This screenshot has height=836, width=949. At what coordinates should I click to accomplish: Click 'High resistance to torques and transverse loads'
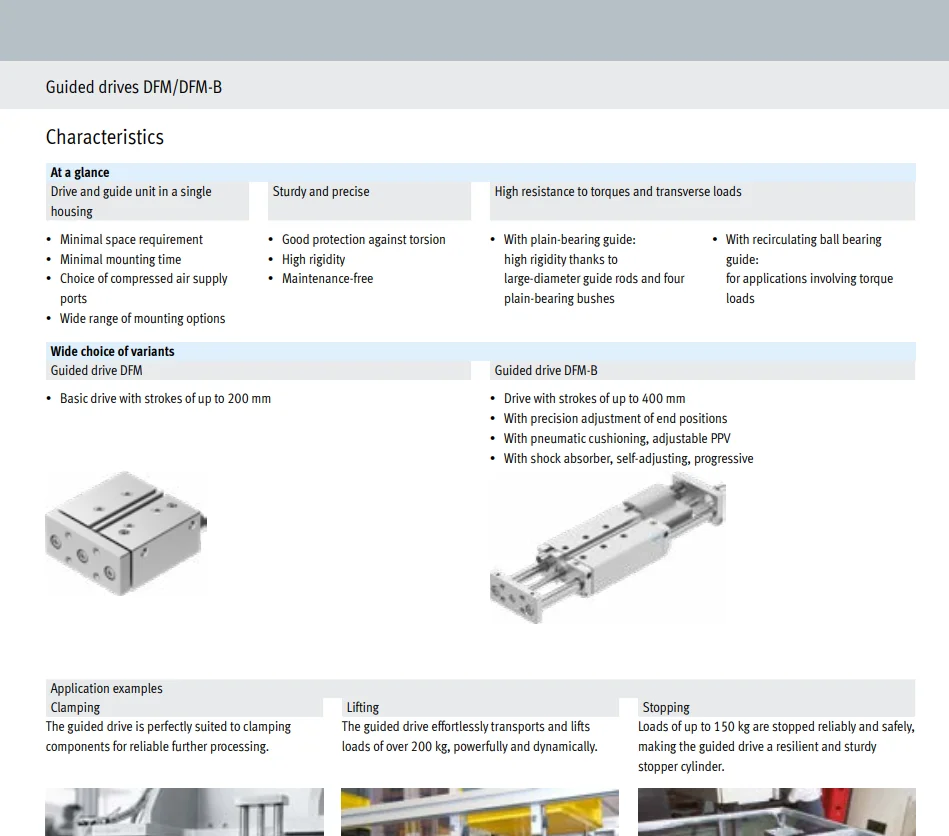coord(618,191)
